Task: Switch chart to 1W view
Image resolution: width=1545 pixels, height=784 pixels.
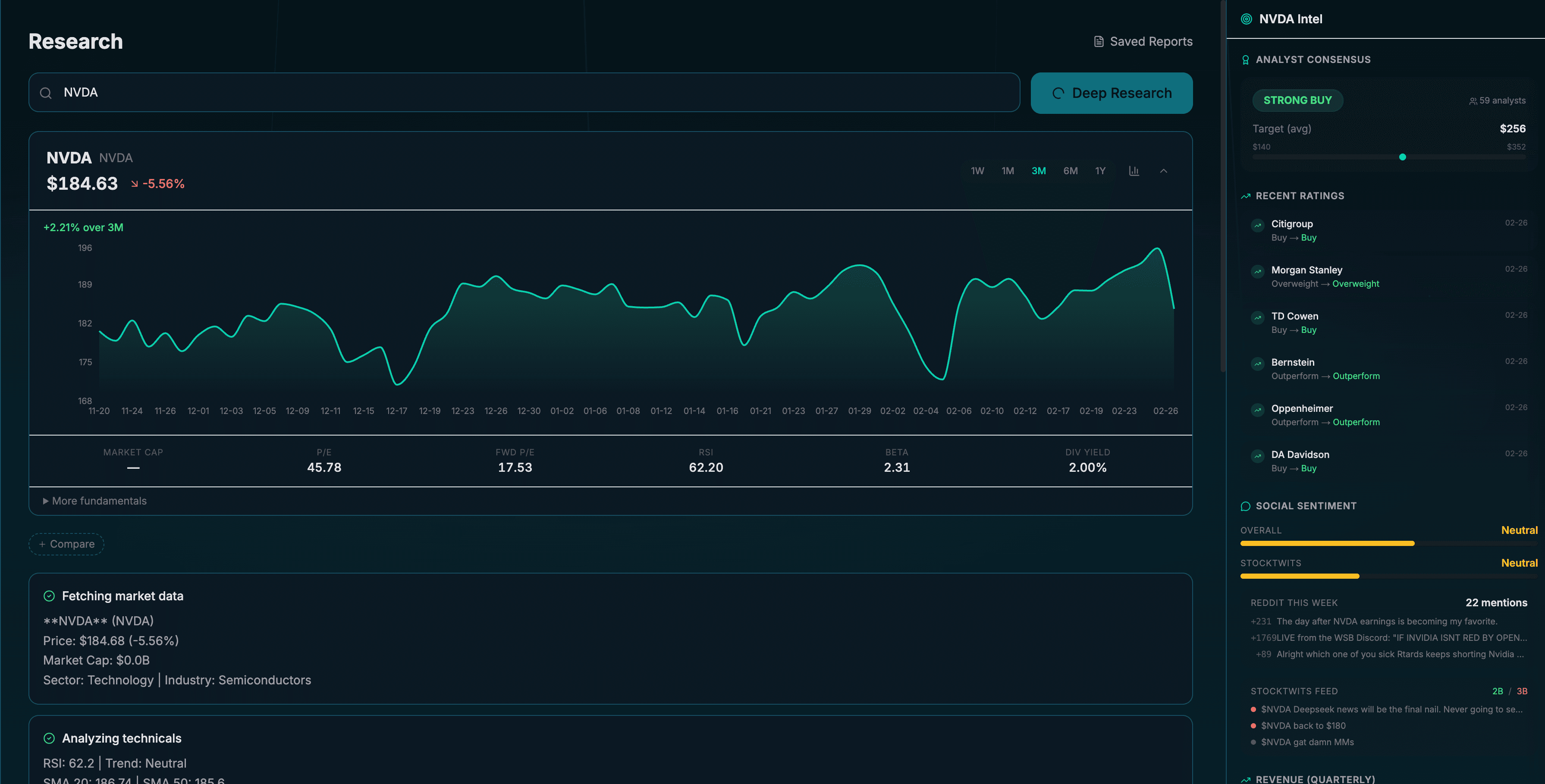Action: pos(977,171)
